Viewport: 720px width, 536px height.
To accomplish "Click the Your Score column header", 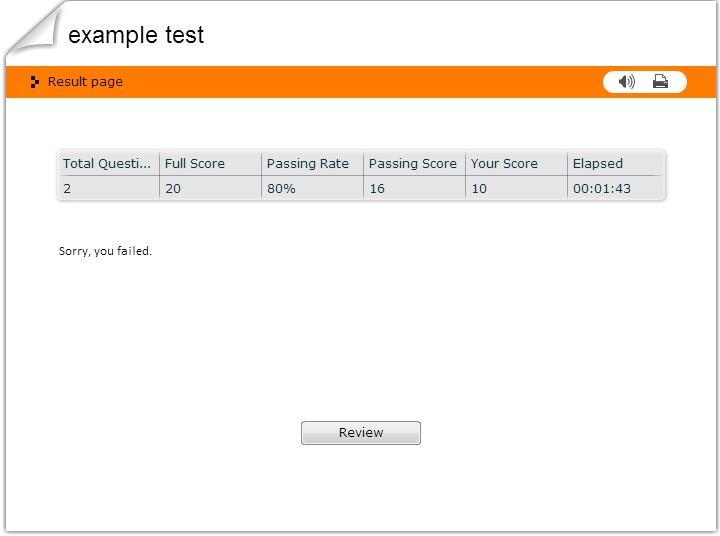I will [504, 163].
